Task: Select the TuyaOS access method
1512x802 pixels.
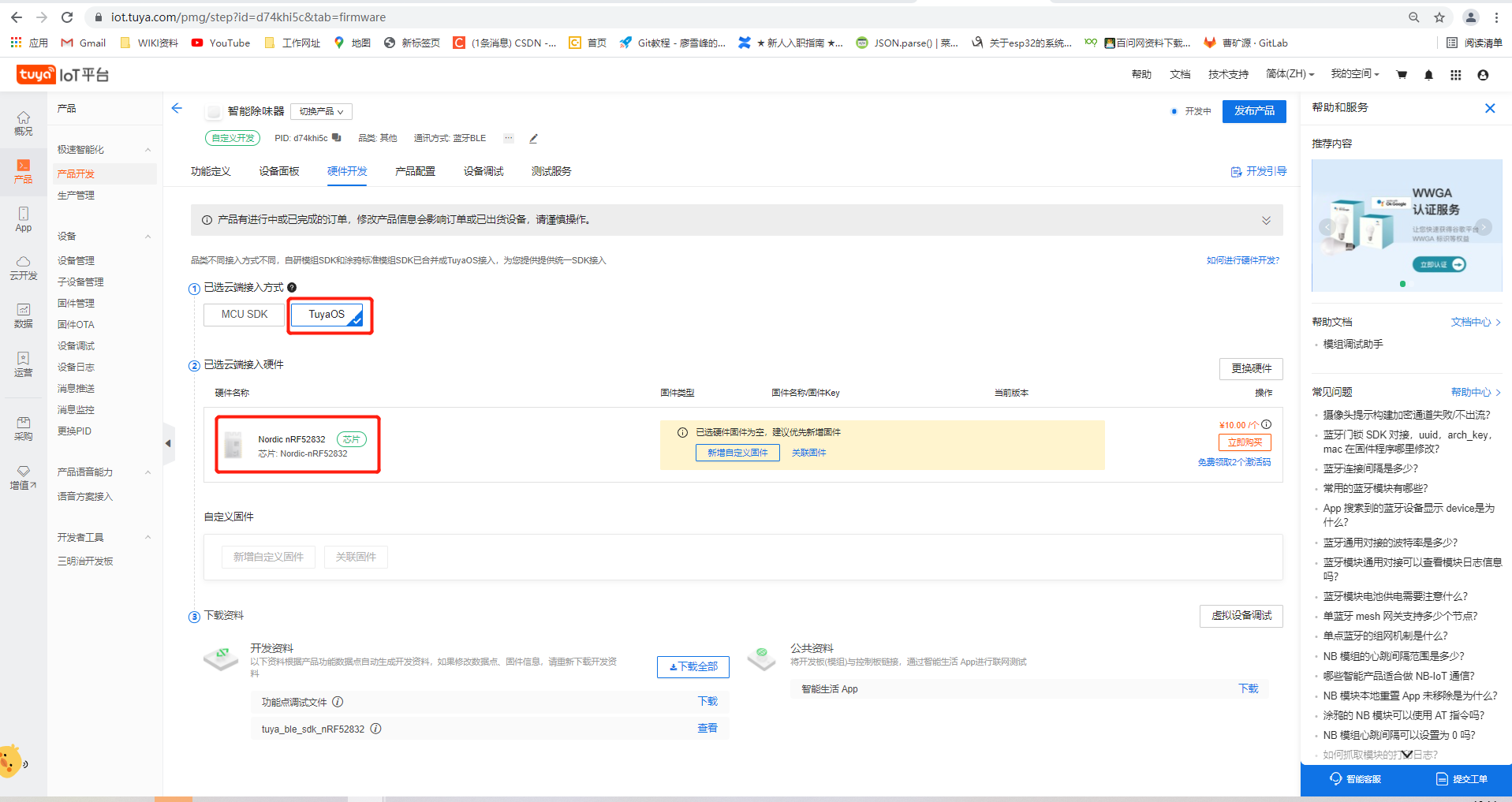Action: tap(327, 314)
